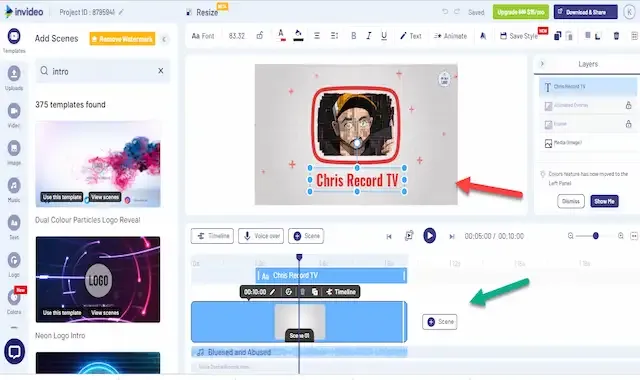Zoom in the timeline
The height and width of the screenshot is (380, 640).
(620, 236)
